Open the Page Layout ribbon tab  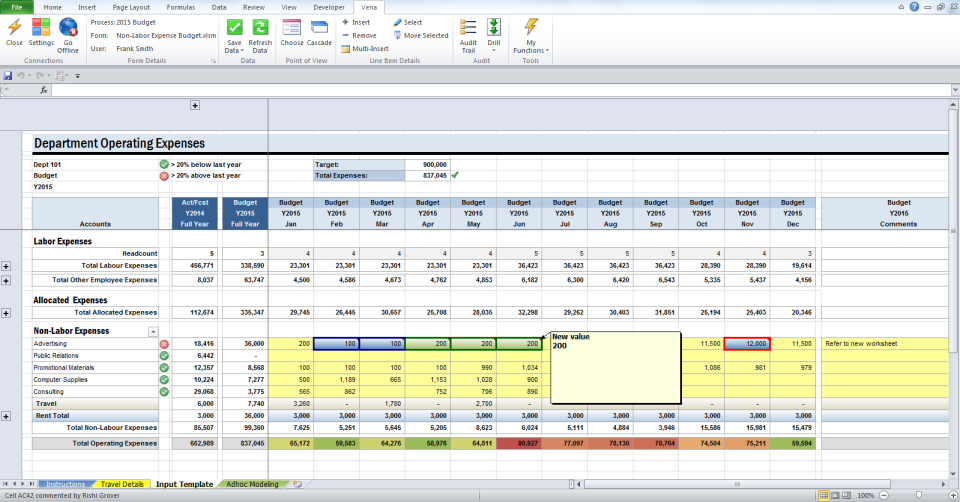(x=131, y=7)
